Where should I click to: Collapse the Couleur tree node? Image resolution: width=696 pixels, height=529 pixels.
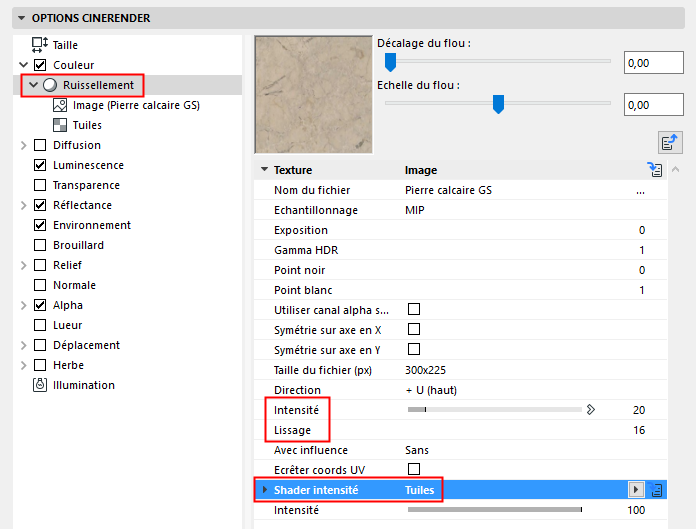(x=24, y=65)
